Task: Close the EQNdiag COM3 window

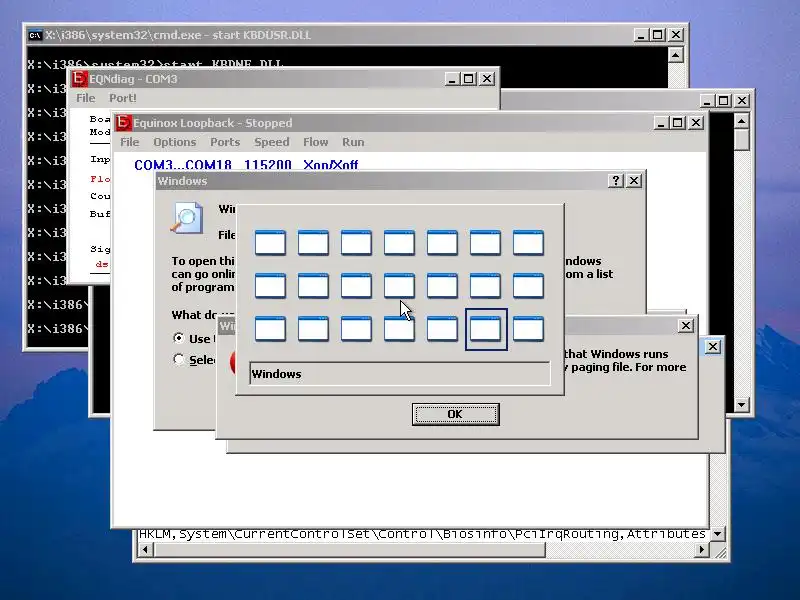Action: [x=487, y=79]
